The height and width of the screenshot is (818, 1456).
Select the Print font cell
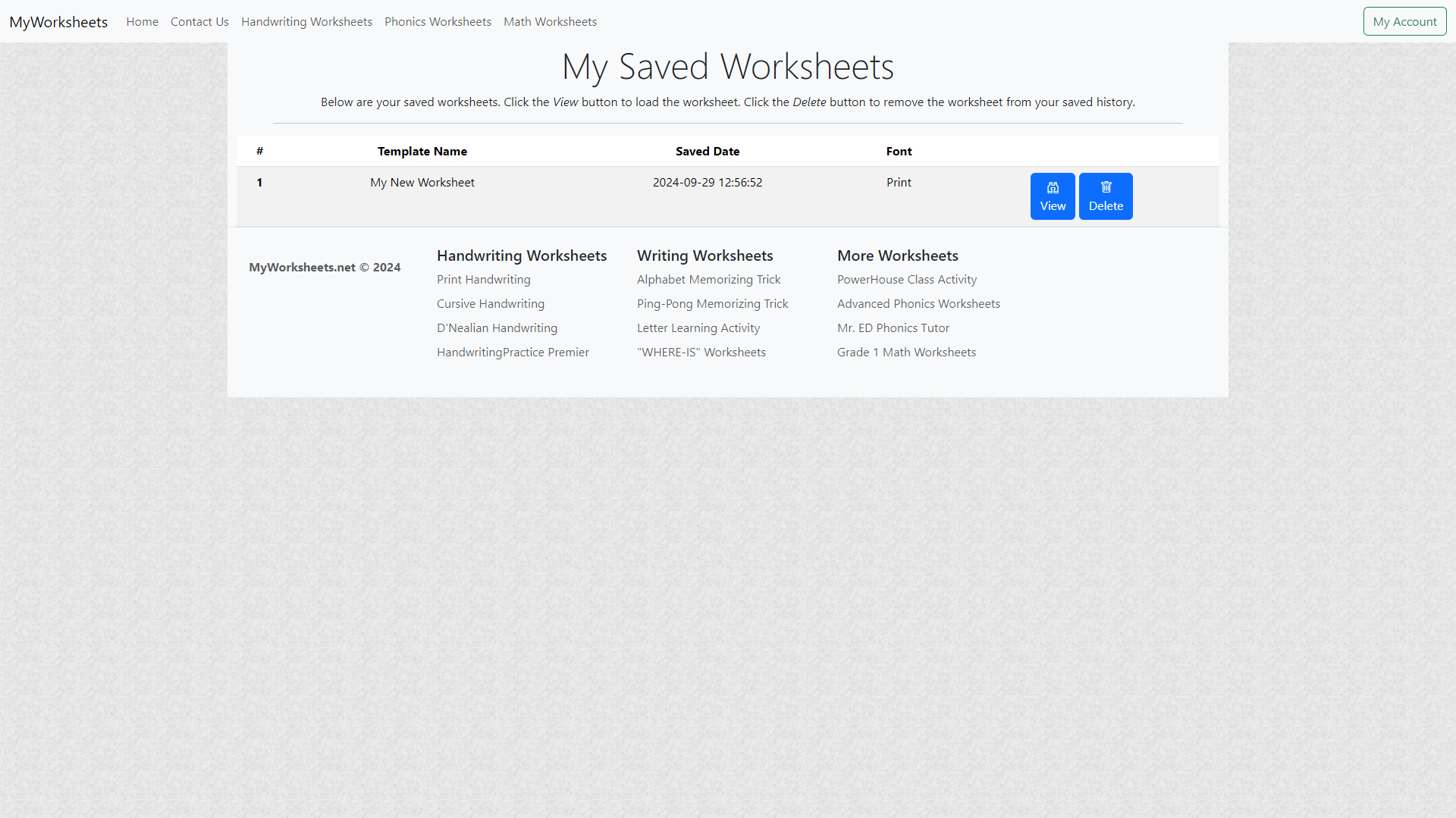(899, 183)
